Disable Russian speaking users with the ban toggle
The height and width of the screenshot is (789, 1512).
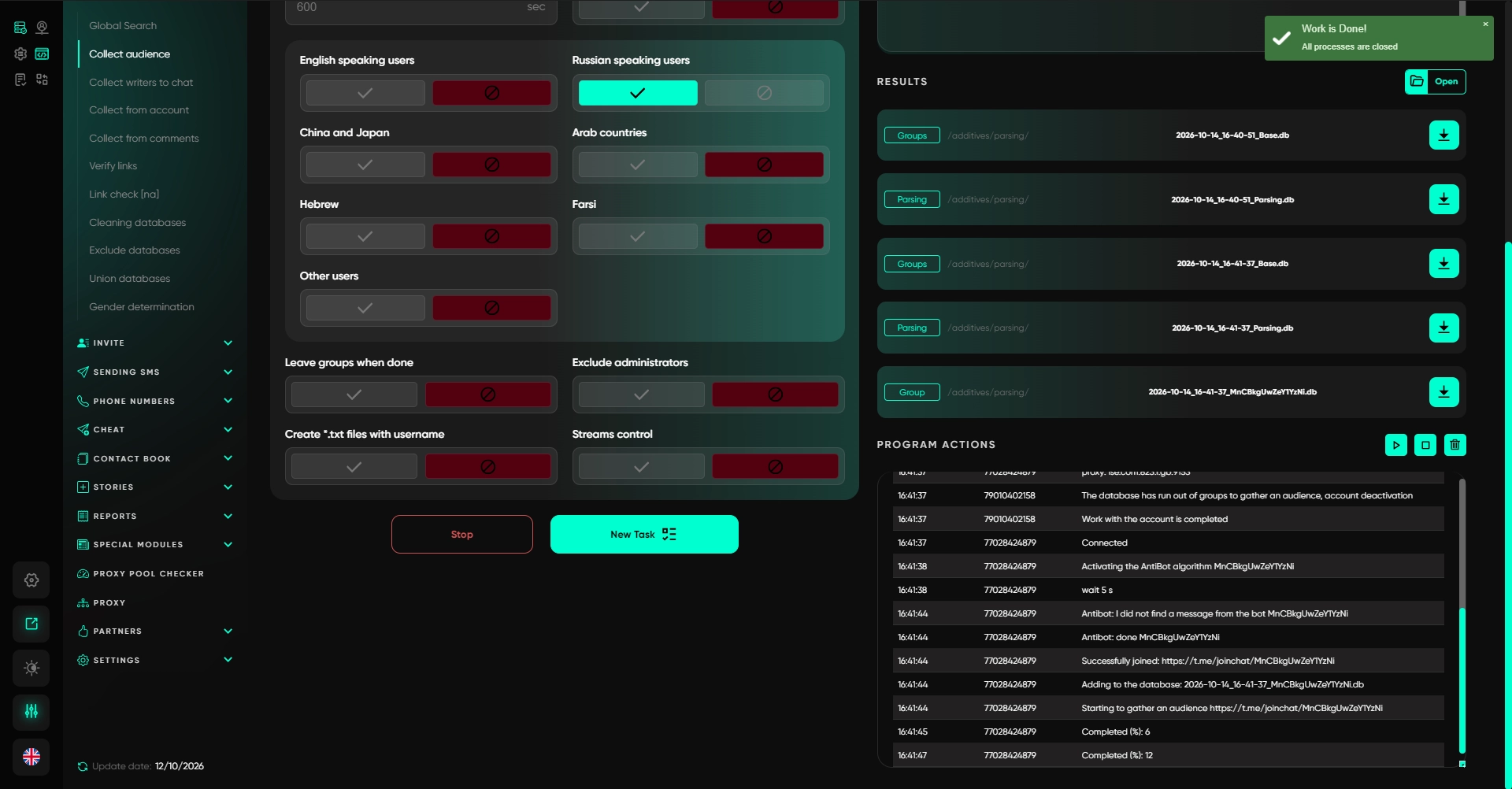point(764,93)
